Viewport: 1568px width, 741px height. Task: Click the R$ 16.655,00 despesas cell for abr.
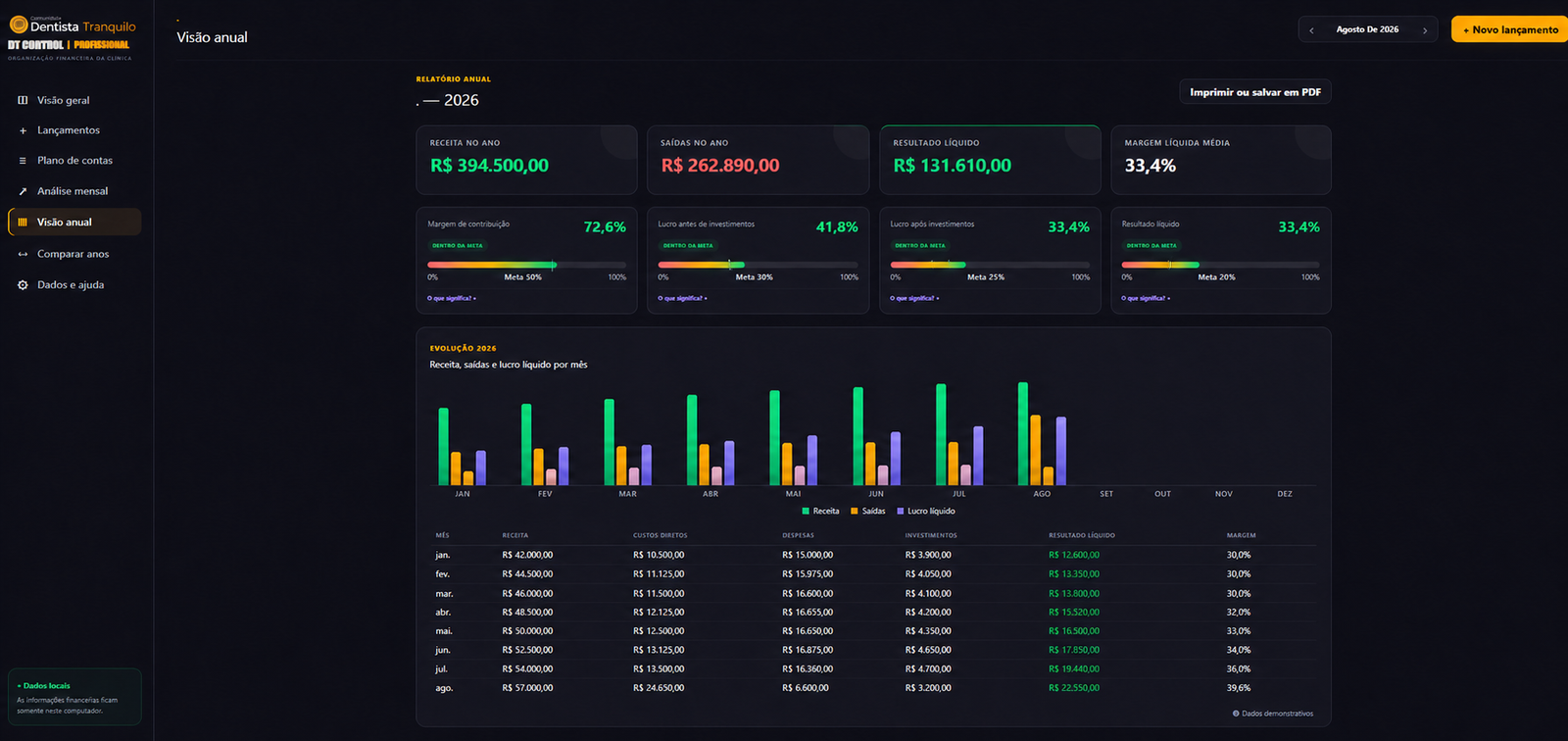click(x=808, y=613)
